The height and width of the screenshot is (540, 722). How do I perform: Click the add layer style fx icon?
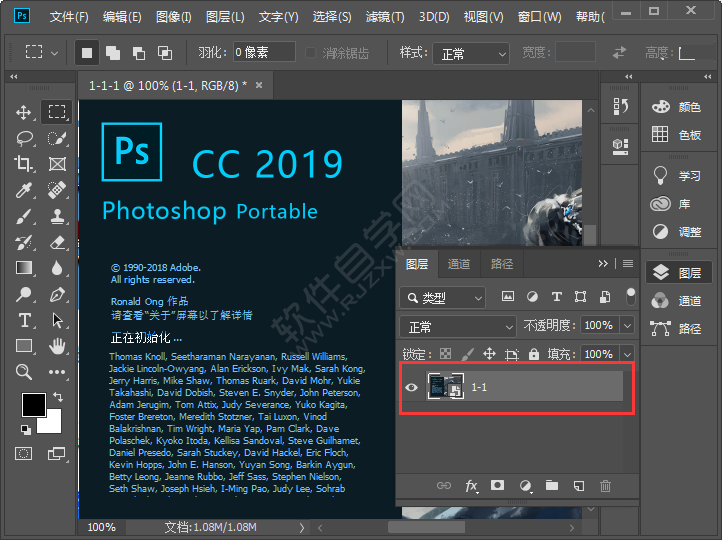coord(471,486)
